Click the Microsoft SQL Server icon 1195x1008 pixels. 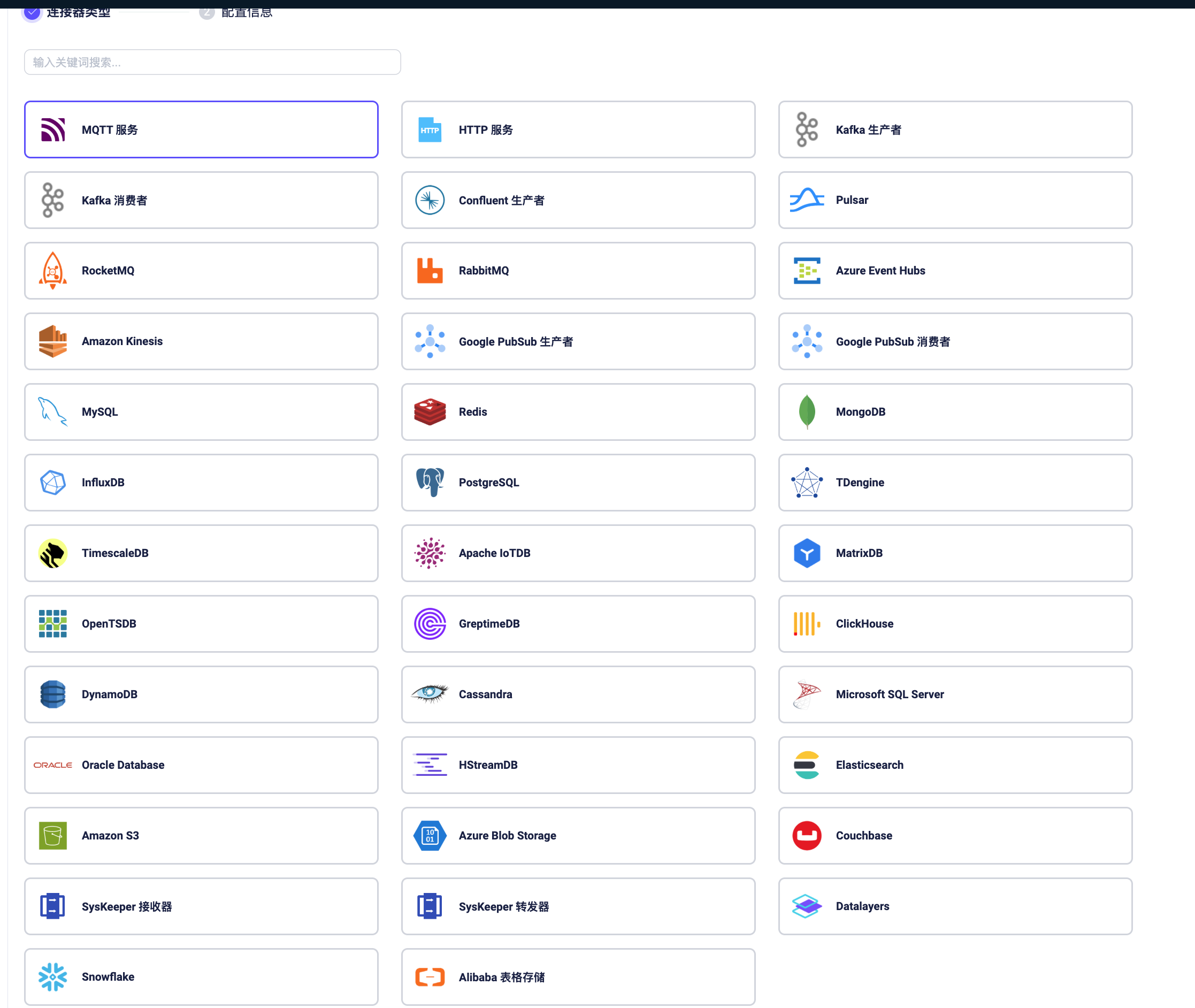pos(807,694)
